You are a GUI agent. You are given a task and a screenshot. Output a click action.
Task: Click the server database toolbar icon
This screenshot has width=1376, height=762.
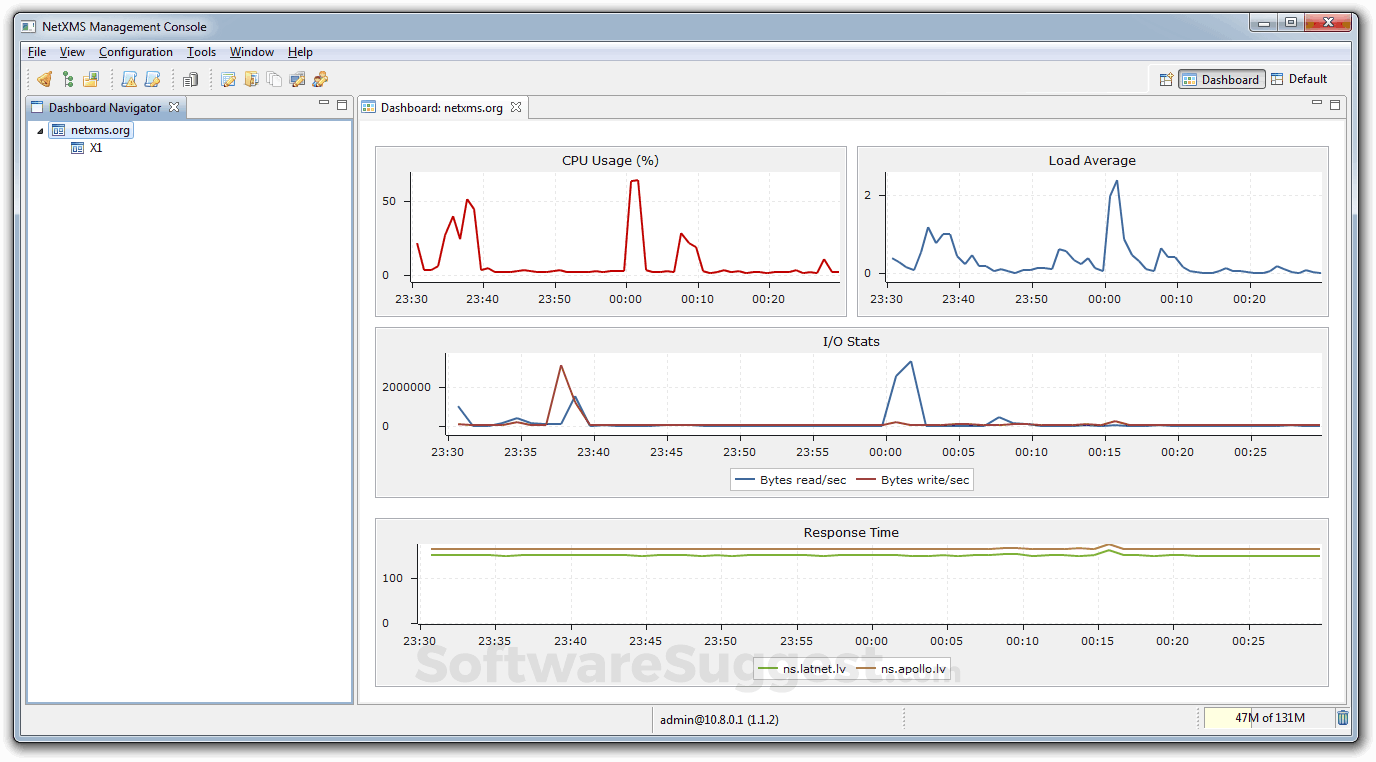[190, 79]
